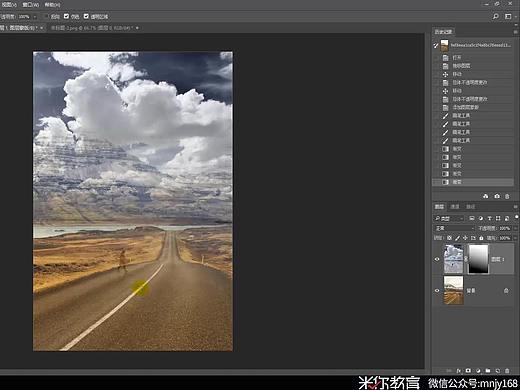Open the layer opacity dropdown arrow
This screenshot has width=520, height=390.
pyautogui.click(x=515, y=228)
